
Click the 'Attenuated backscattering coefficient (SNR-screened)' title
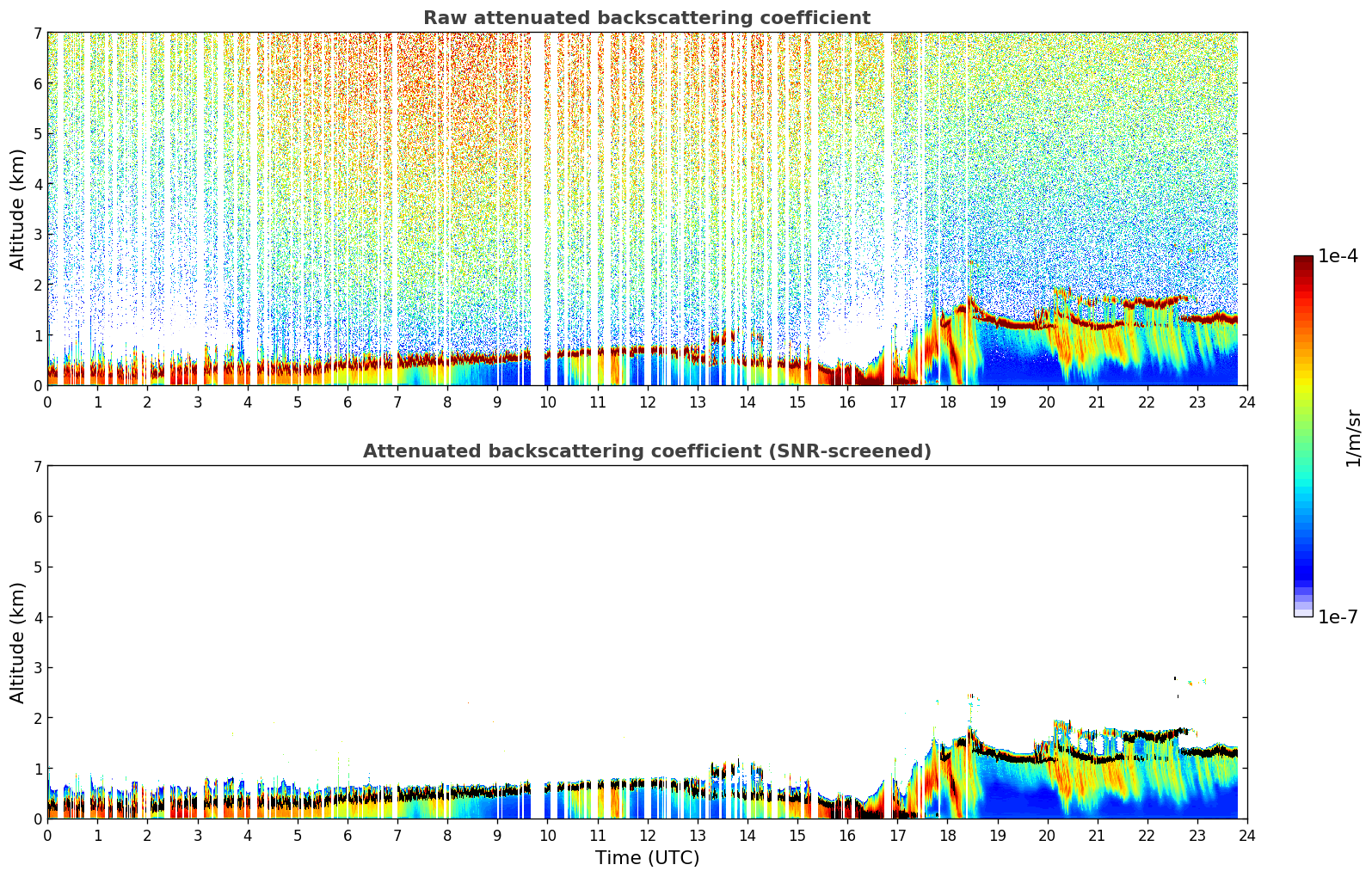pos(647,451)
